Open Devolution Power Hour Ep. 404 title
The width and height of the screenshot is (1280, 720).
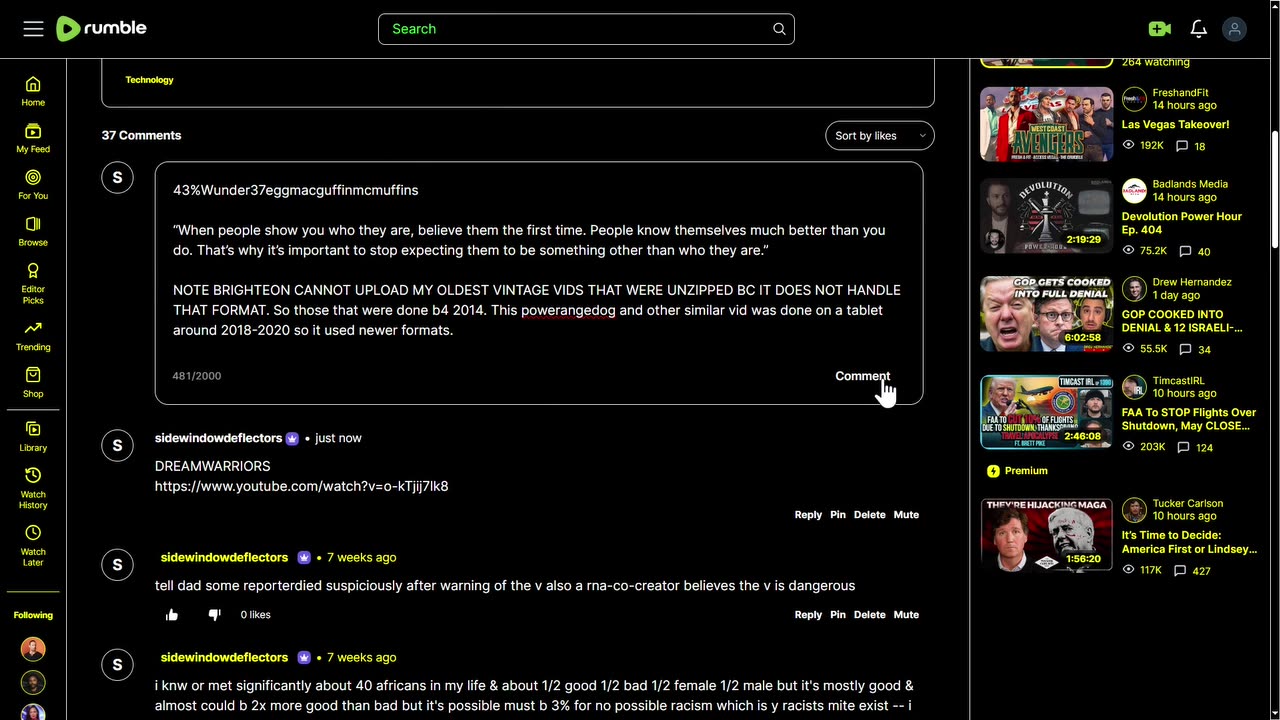click(1181, 223)
